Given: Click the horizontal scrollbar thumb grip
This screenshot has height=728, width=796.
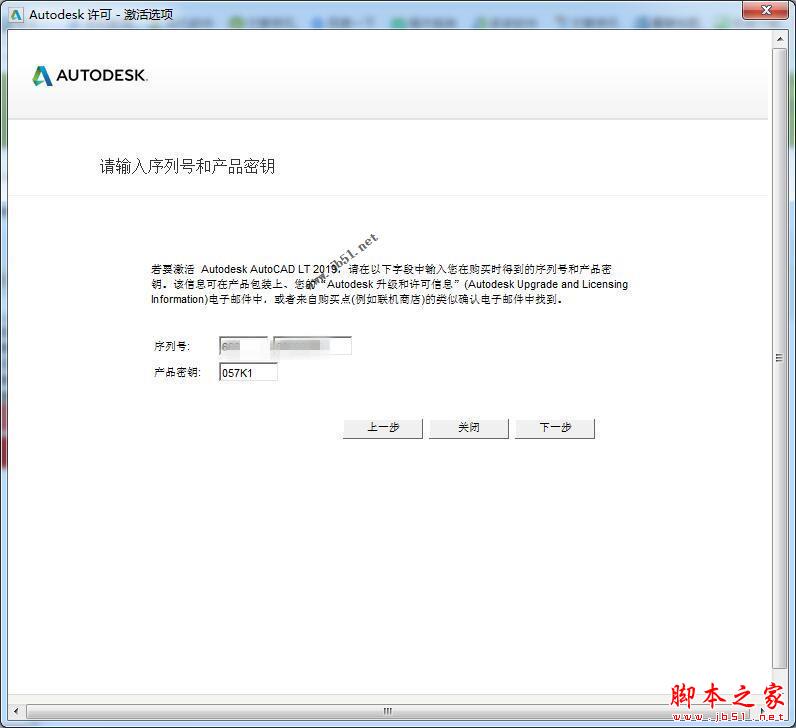Looking at the screenshot, I should tap(388, 711).
